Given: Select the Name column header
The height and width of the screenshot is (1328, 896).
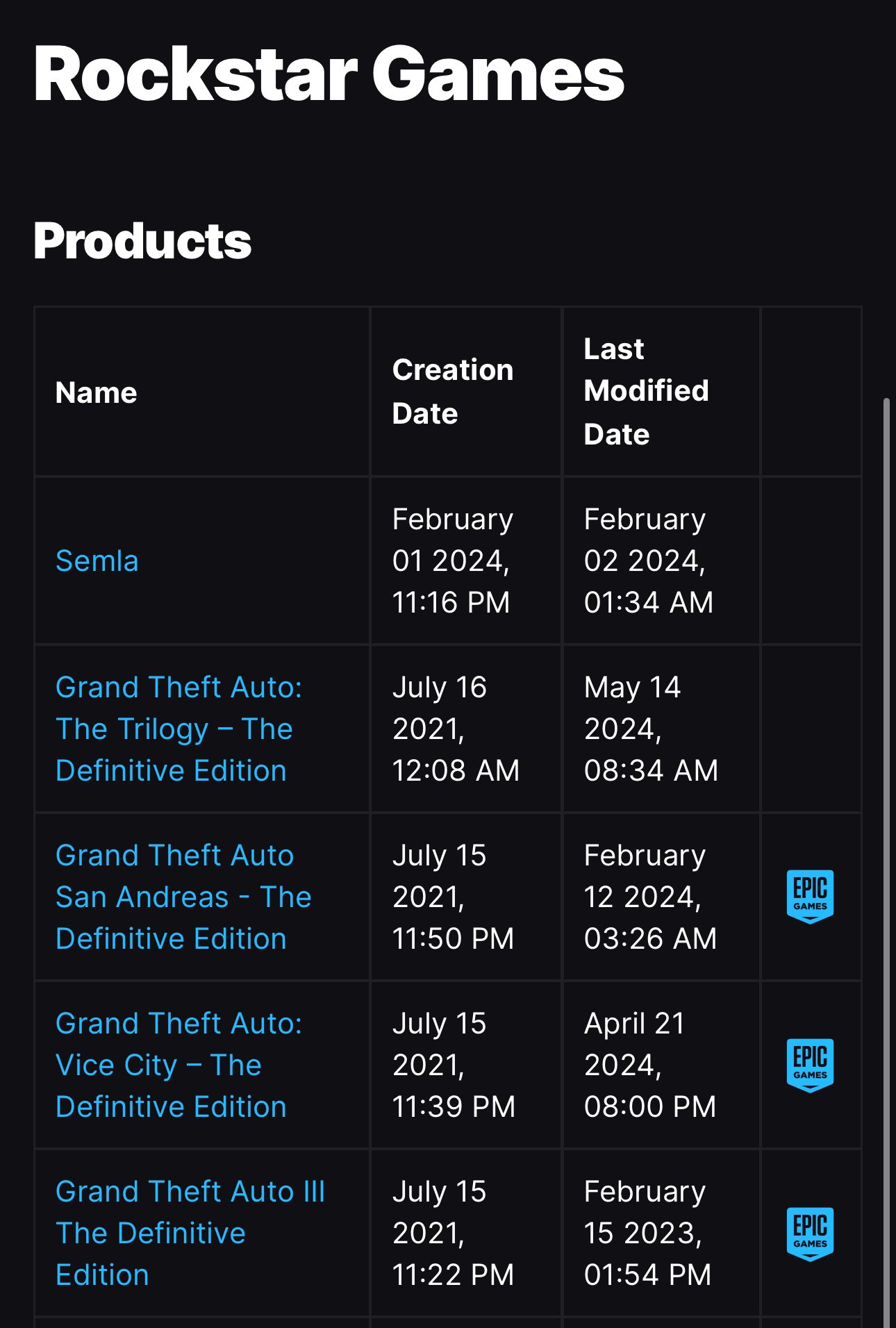Looking at the screenshot, I should point(97,392).
